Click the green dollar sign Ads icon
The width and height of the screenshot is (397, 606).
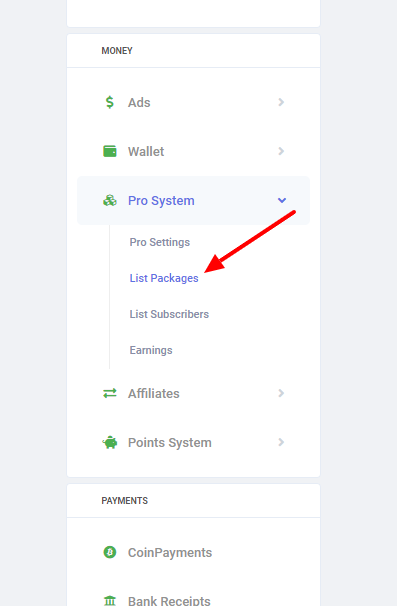point(110,102)
